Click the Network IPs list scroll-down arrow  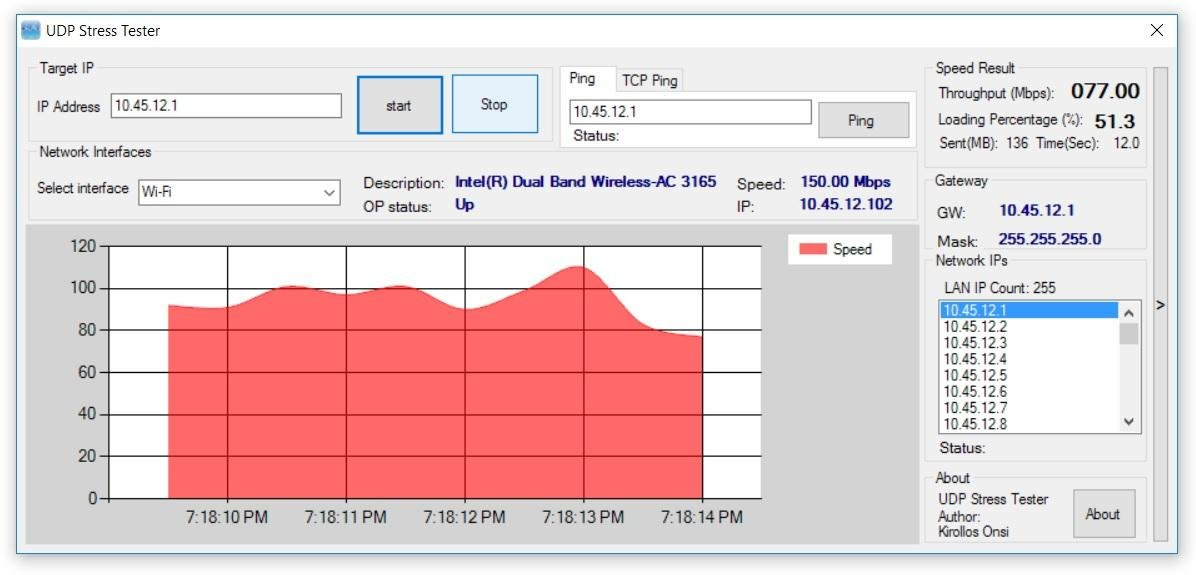[x=1130, y=422]
